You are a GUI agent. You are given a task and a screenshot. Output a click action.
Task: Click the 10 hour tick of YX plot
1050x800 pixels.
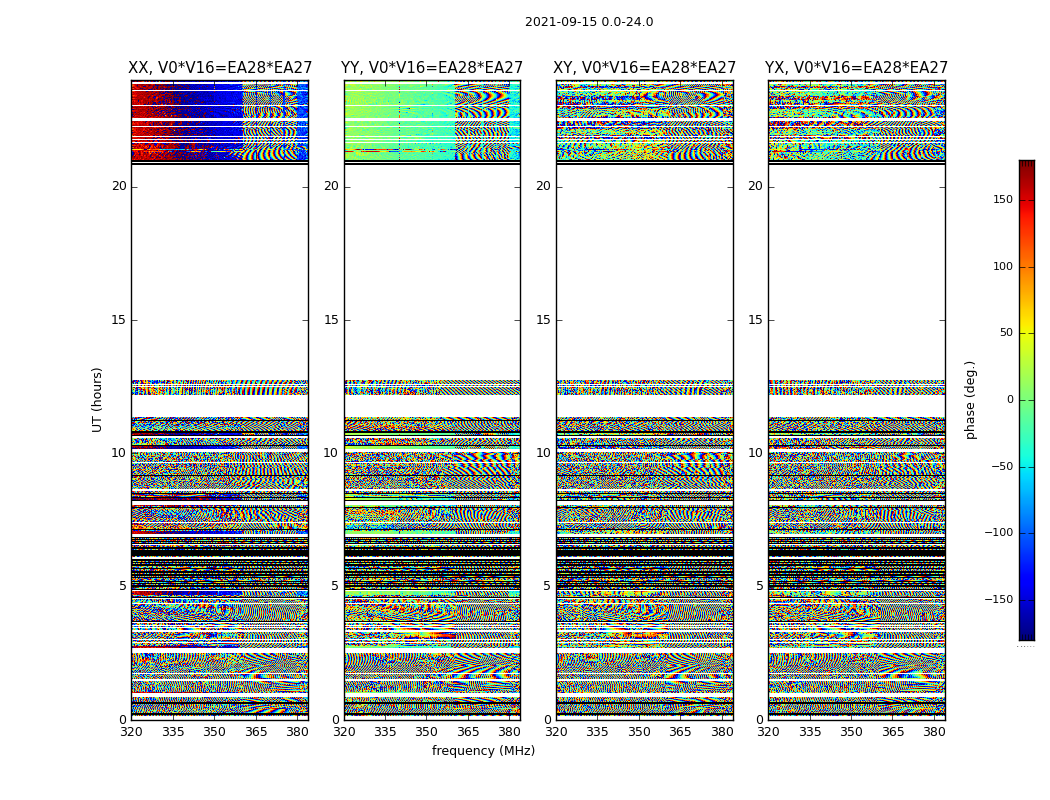[x=755, y=453]
